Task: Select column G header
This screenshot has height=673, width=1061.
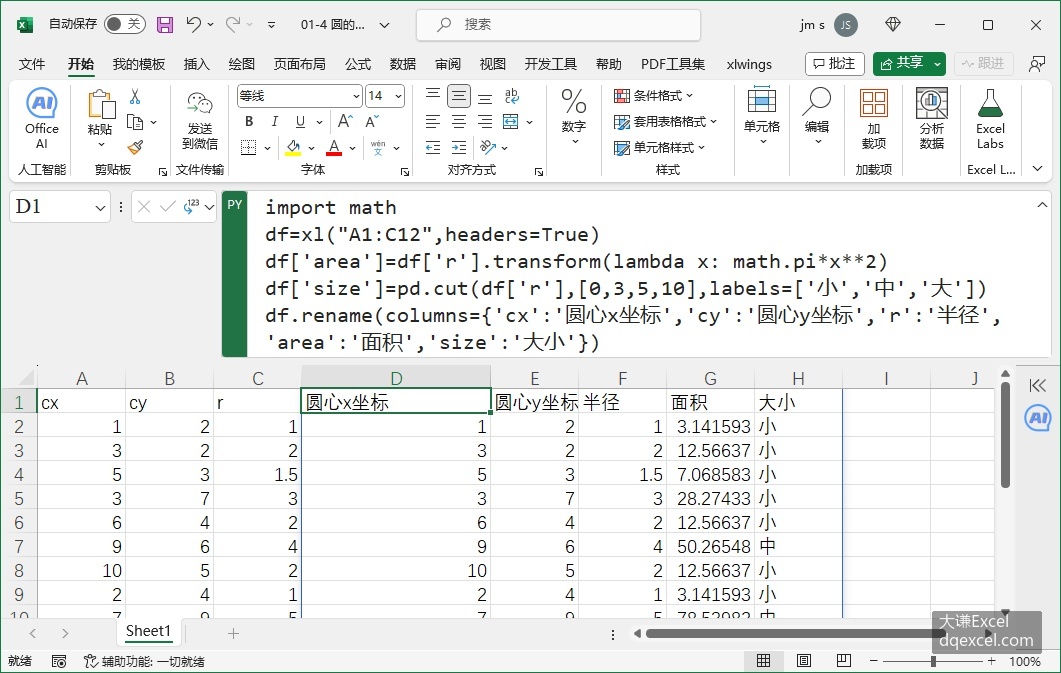Action: 710,378
